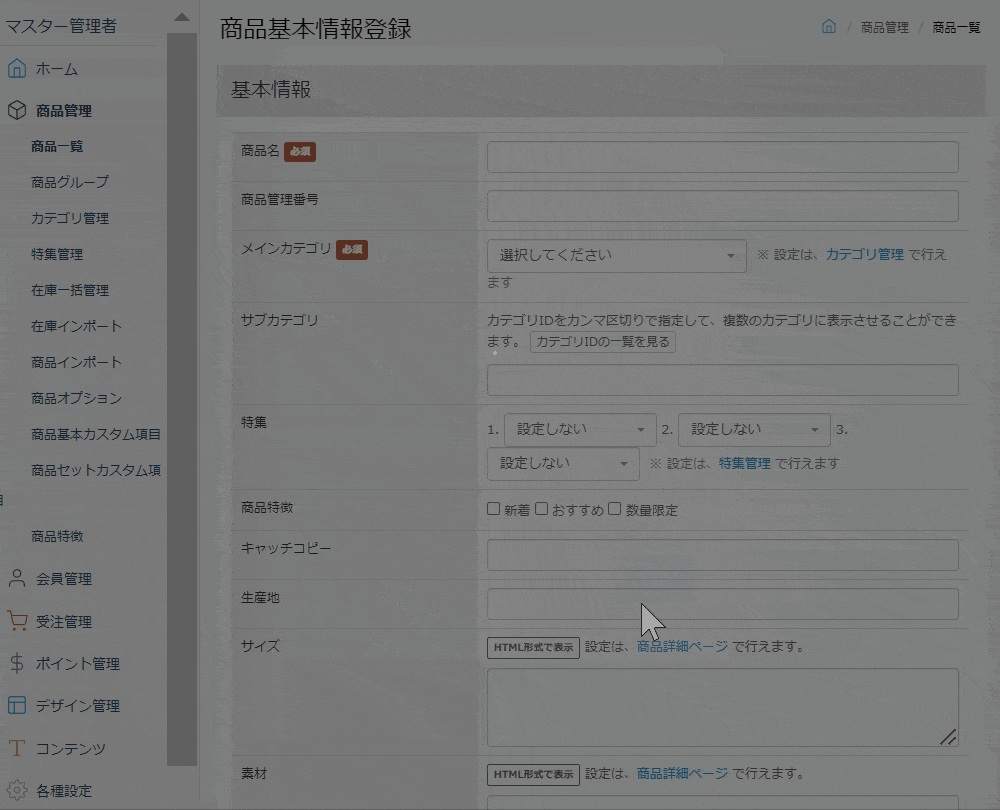Image resolution: width=1000 pixels, height=810 pixels.
Task: Go to 商品オプション in sidebar
Action: coord(77,399)
